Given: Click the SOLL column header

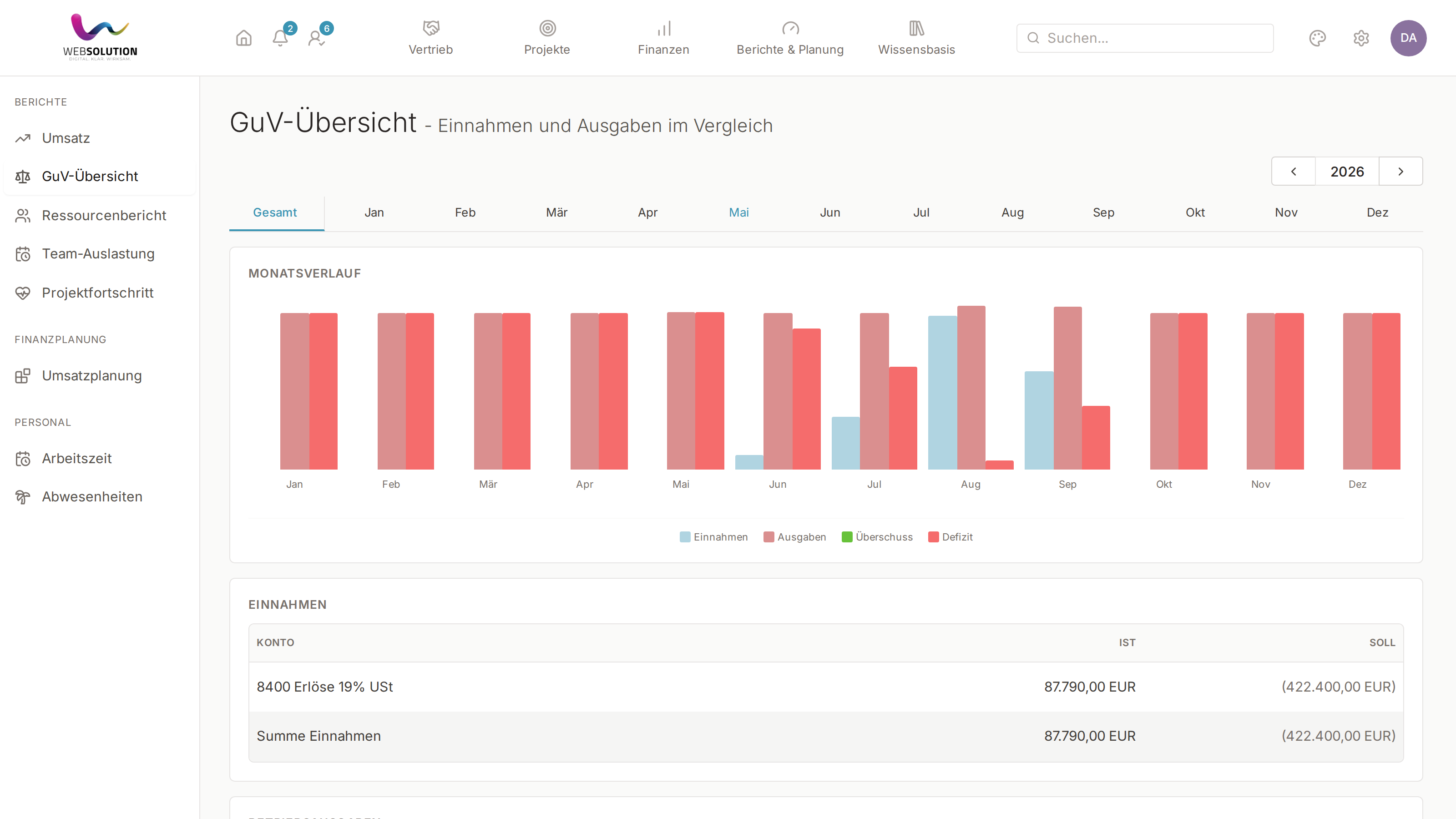Looking at the screenshot, I should 1382,642.
